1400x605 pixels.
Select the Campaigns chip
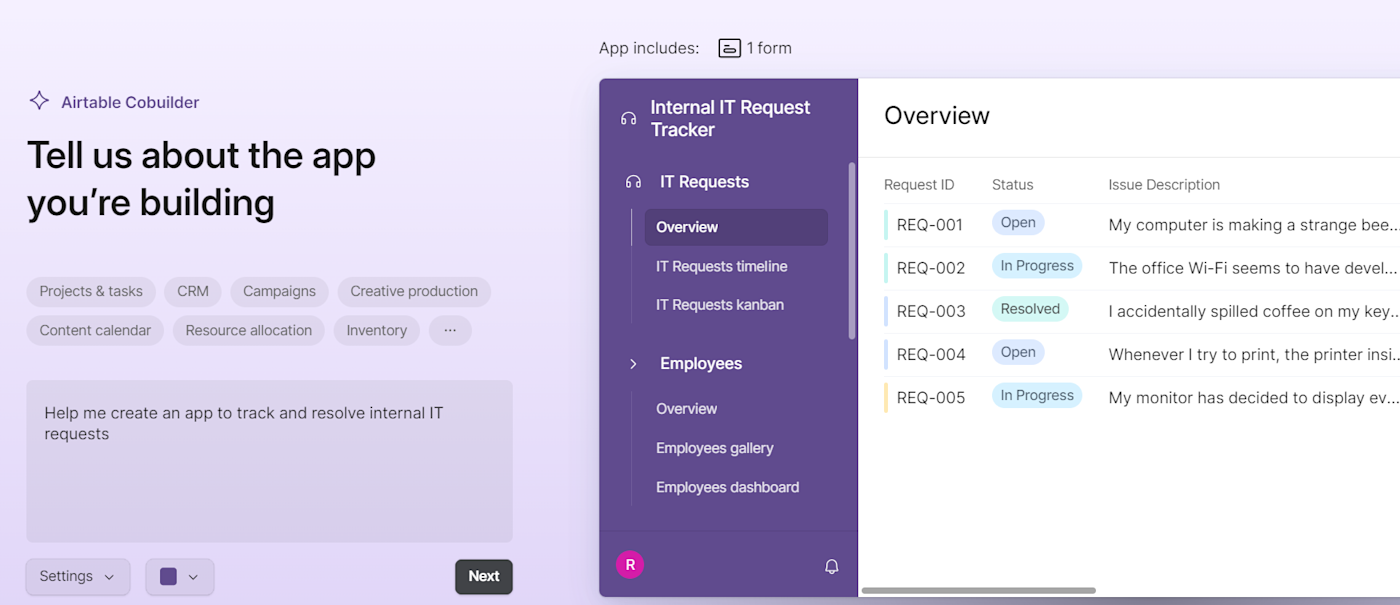(x=279, y=291)
